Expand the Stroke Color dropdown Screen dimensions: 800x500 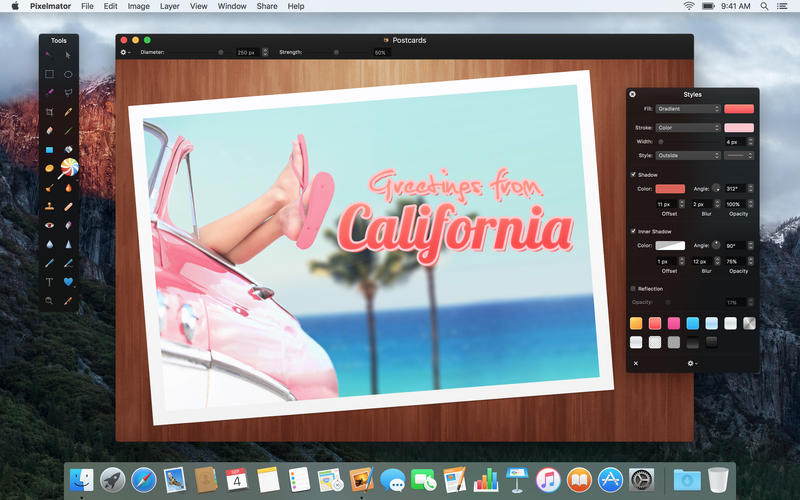[x=688, y=128]
